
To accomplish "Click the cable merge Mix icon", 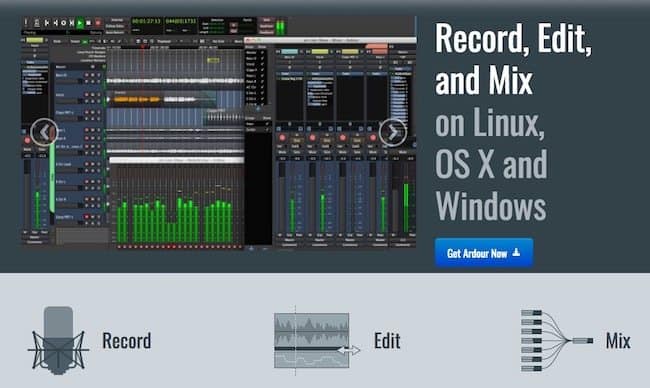I will point(557,341).
